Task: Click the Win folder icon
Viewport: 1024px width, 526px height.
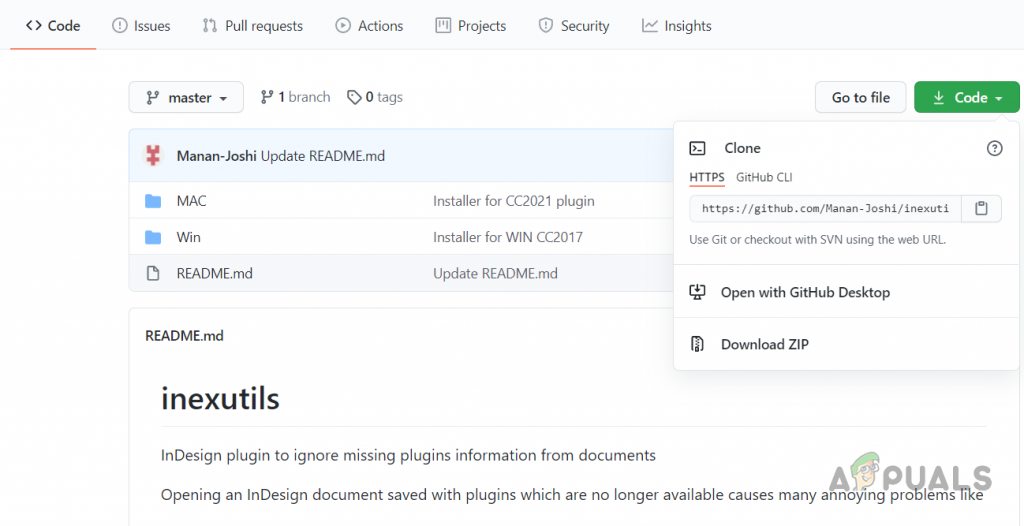Action: [x=153, y=237]
